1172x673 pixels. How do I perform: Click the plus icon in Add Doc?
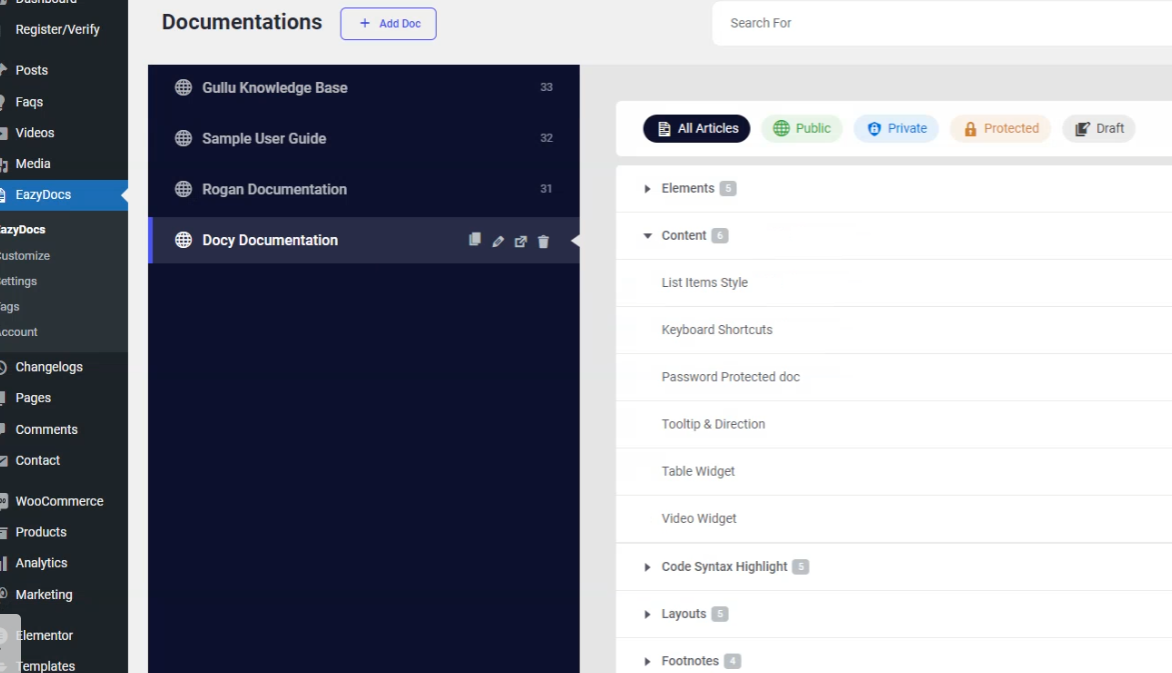point(365,23)
